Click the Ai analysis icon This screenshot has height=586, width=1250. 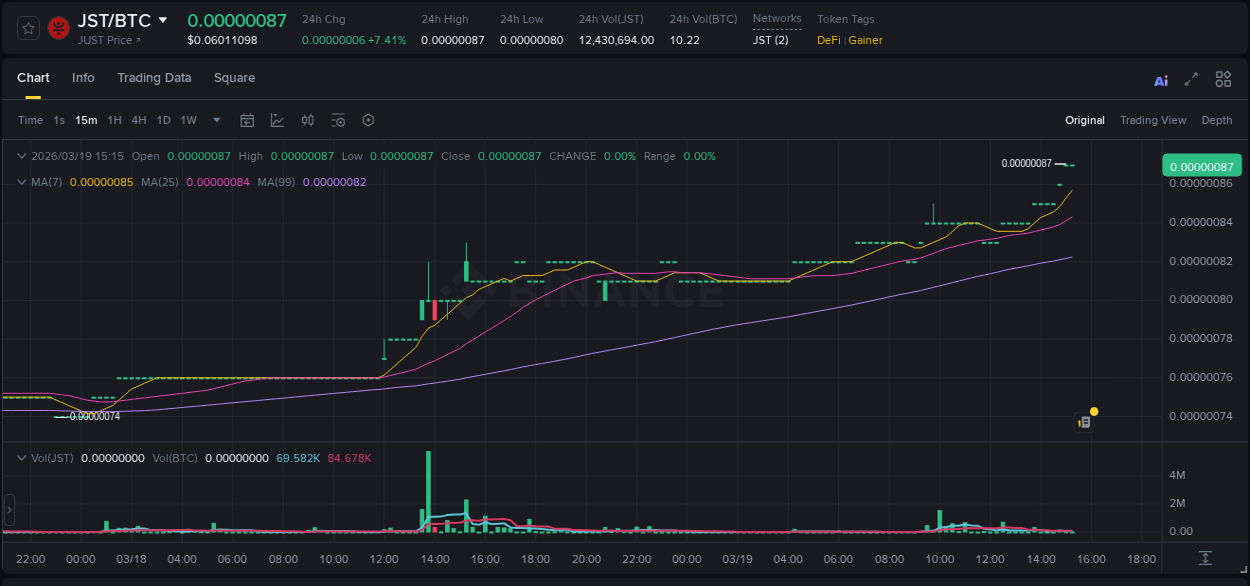(1160, 79)
